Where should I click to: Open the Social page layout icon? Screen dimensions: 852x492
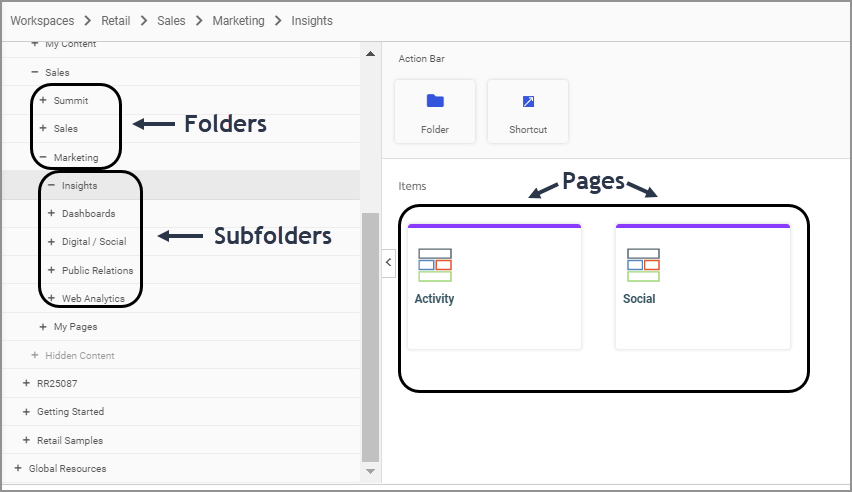[x=643, y=265]
